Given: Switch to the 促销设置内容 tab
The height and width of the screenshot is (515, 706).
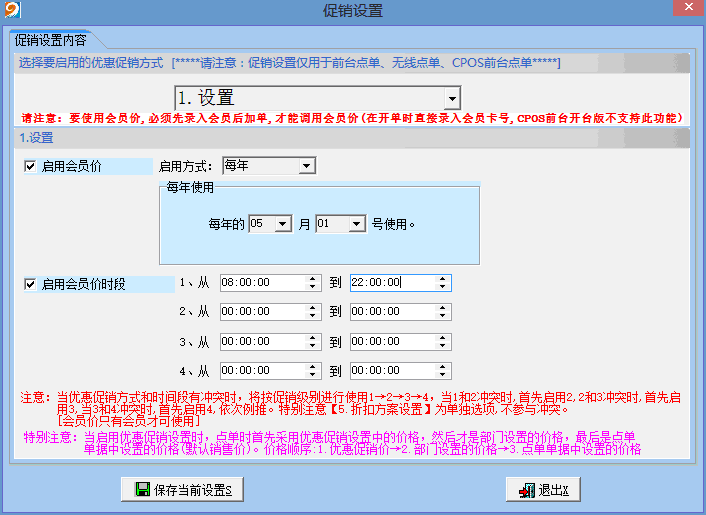Looking at the screenshot, I should (x=50, y=41).
